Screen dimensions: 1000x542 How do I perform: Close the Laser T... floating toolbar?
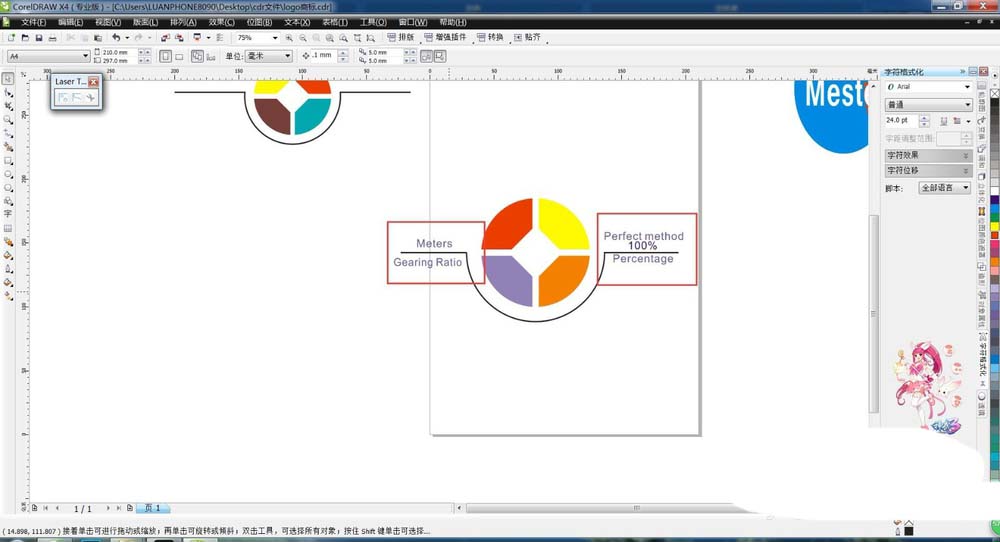(x=94, y=82)
